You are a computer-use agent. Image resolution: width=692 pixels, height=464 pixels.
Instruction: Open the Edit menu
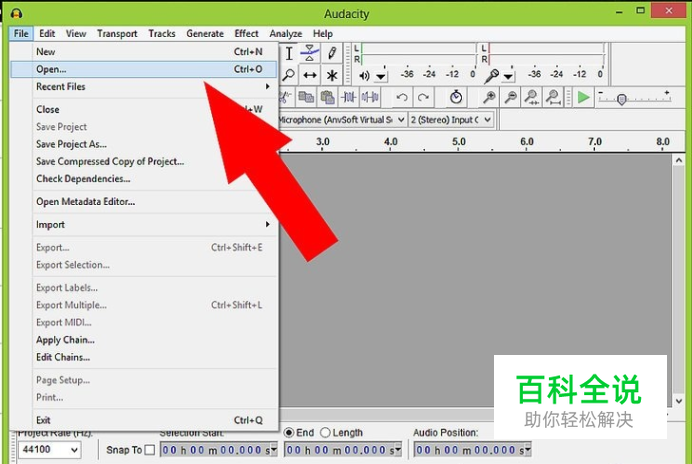[47, 34]
